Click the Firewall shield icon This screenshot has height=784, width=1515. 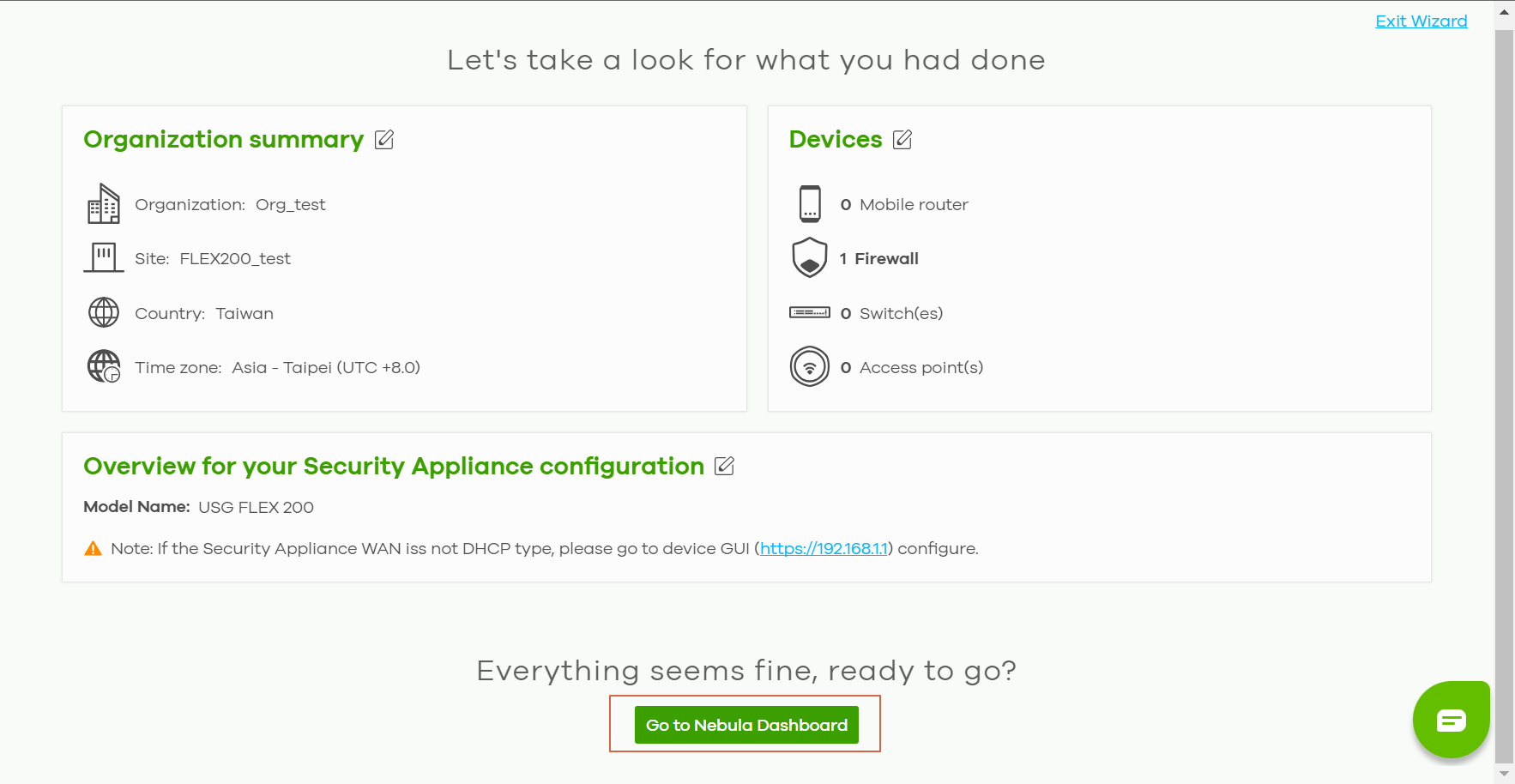pos(810,257)
